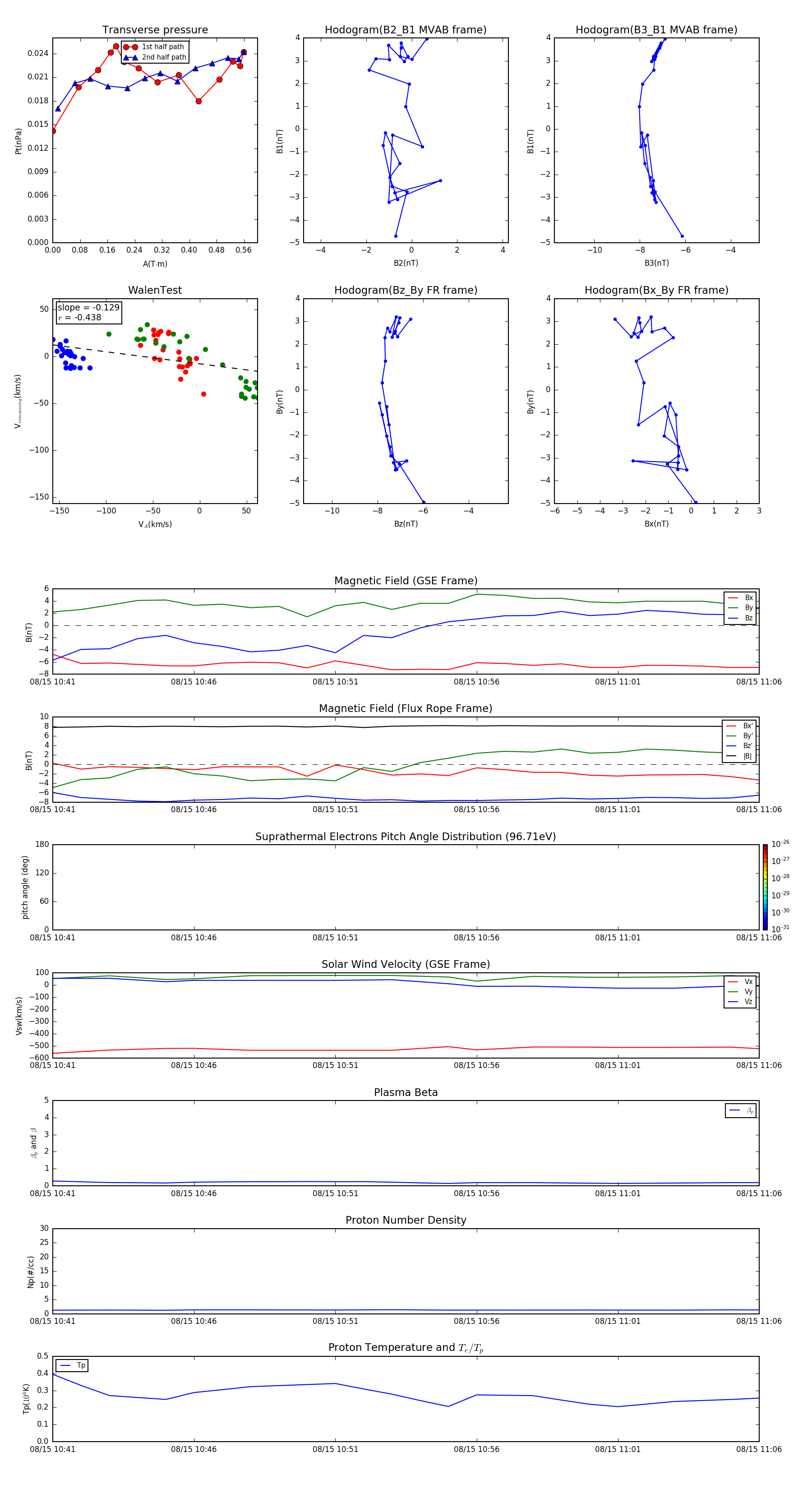Click the 'Np(#/cc)' axis label
The image size is (812, 1489).
pyautogui.click(x=31, y=1272)
